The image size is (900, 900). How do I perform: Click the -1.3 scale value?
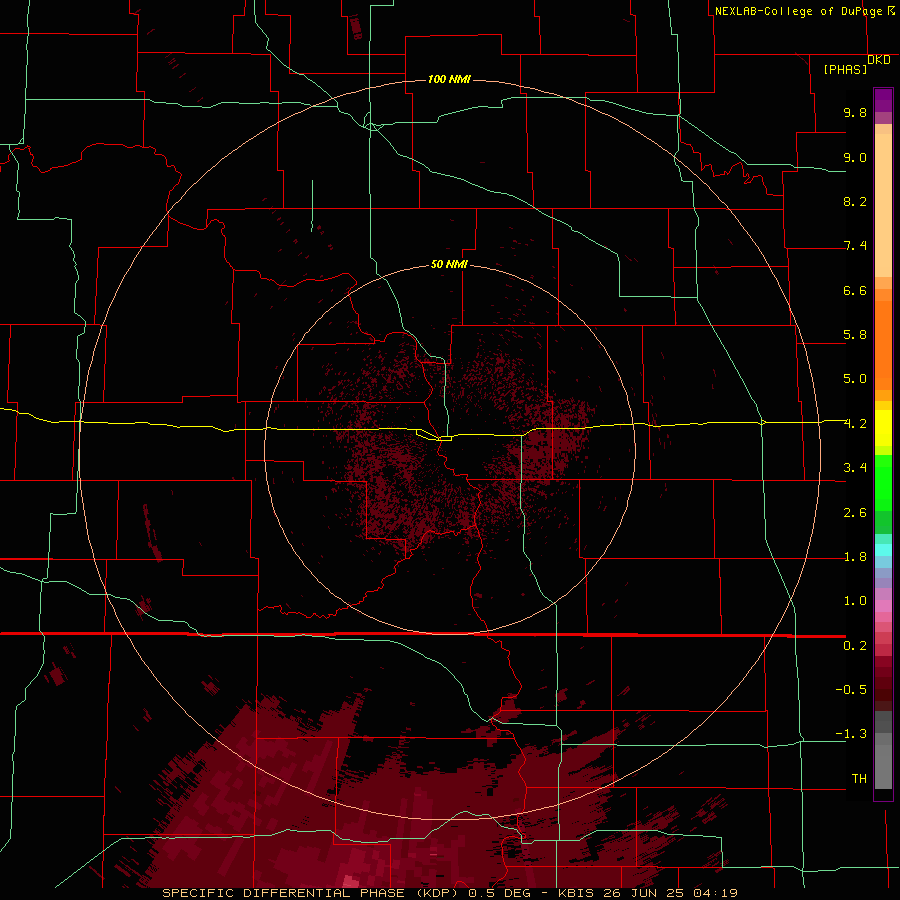tap(851, 734)
